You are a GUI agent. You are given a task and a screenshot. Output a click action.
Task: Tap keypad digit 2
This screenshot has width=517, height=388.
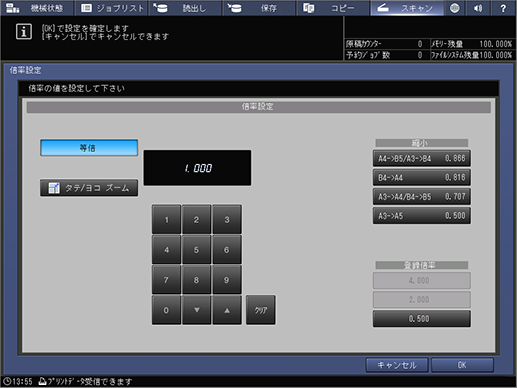(x=196, y=219)
